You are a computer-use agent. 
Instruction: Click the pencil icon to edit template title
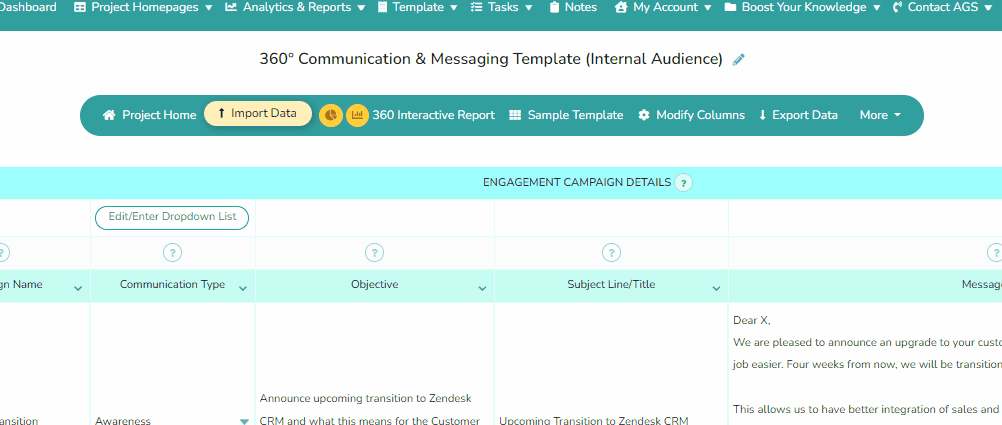point(739,60)
